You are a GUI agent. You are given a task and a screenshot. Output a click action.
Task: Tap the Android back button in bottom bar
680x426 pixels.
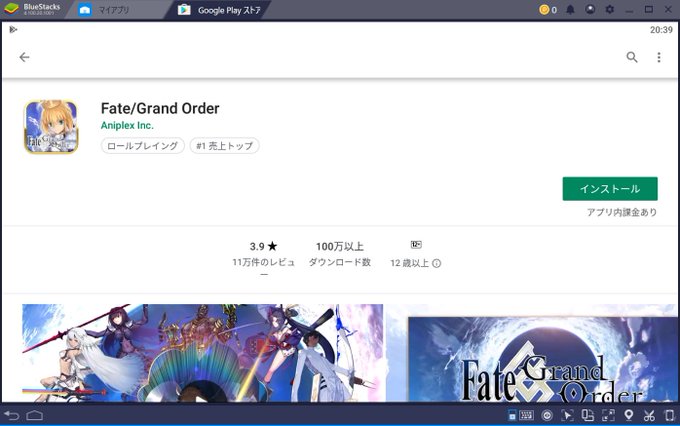coord(12,416)
